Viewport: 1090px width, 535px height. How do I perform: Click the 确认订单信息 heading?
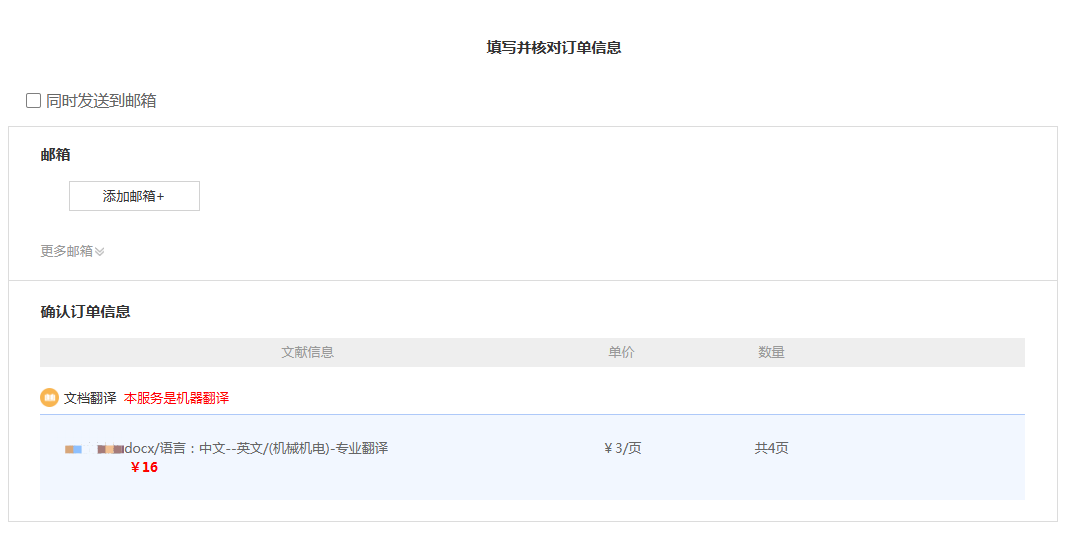[x=86, y=311]
